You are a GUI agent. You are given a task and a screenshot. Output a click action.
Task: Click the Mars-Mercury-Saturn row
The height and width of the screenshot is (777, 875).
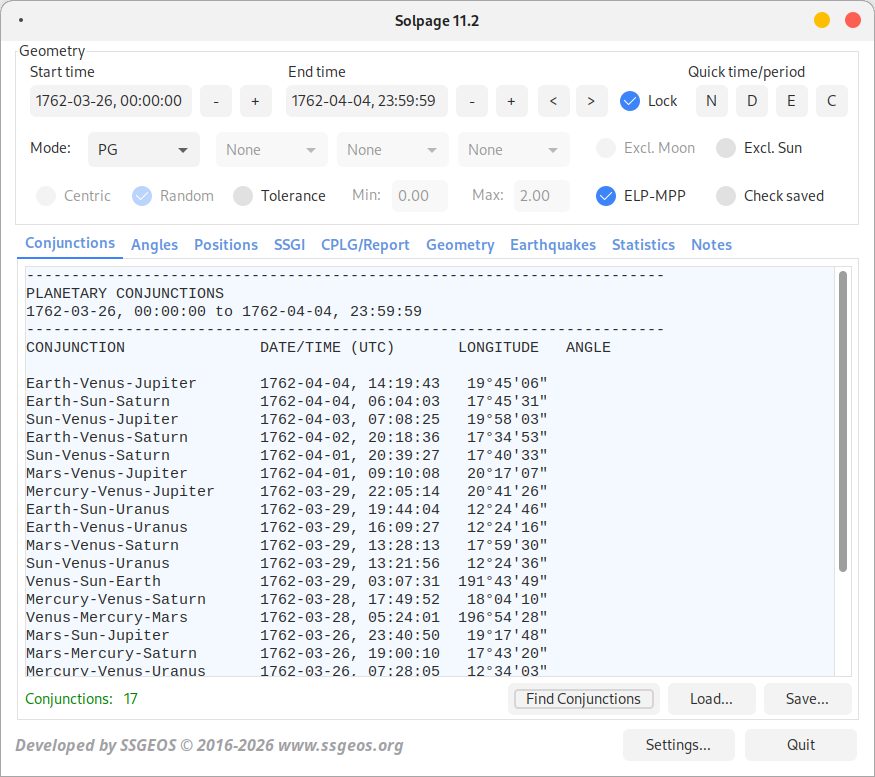[x=287, y=653]
